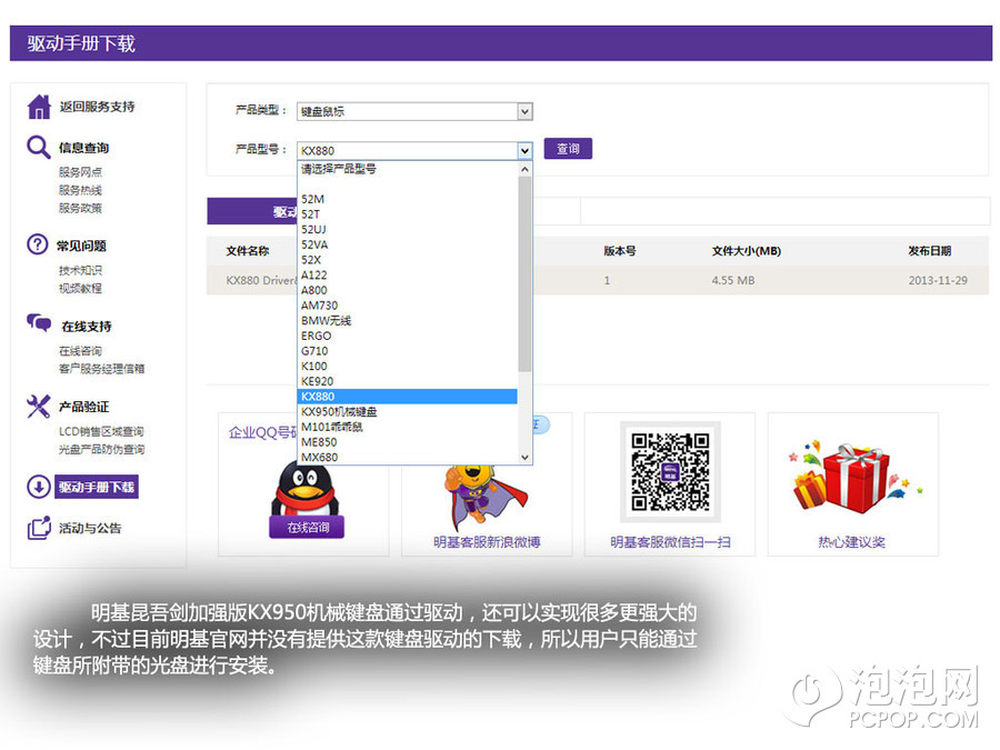Click the 常见问题 heading
Viewport: 1000px width, 750px height.
point(81,246)
